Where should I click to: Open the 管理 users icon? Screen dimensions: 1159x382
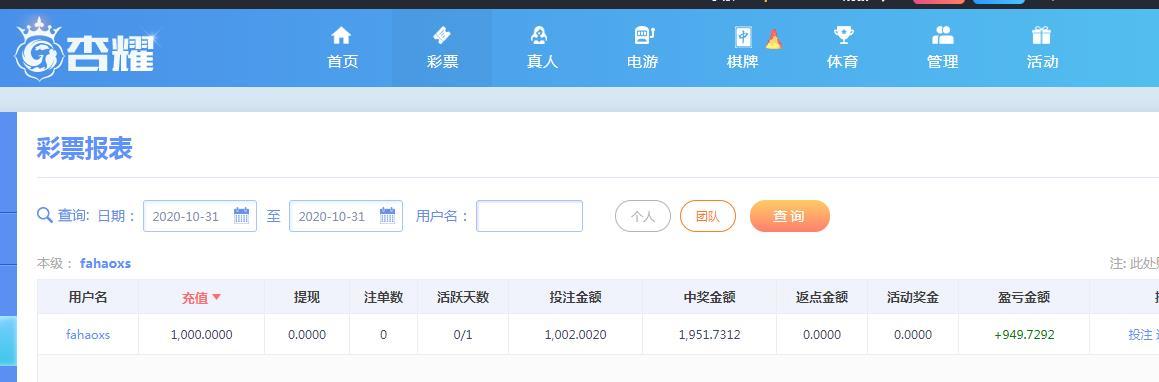pyautogui.click(x=942, y=35)
